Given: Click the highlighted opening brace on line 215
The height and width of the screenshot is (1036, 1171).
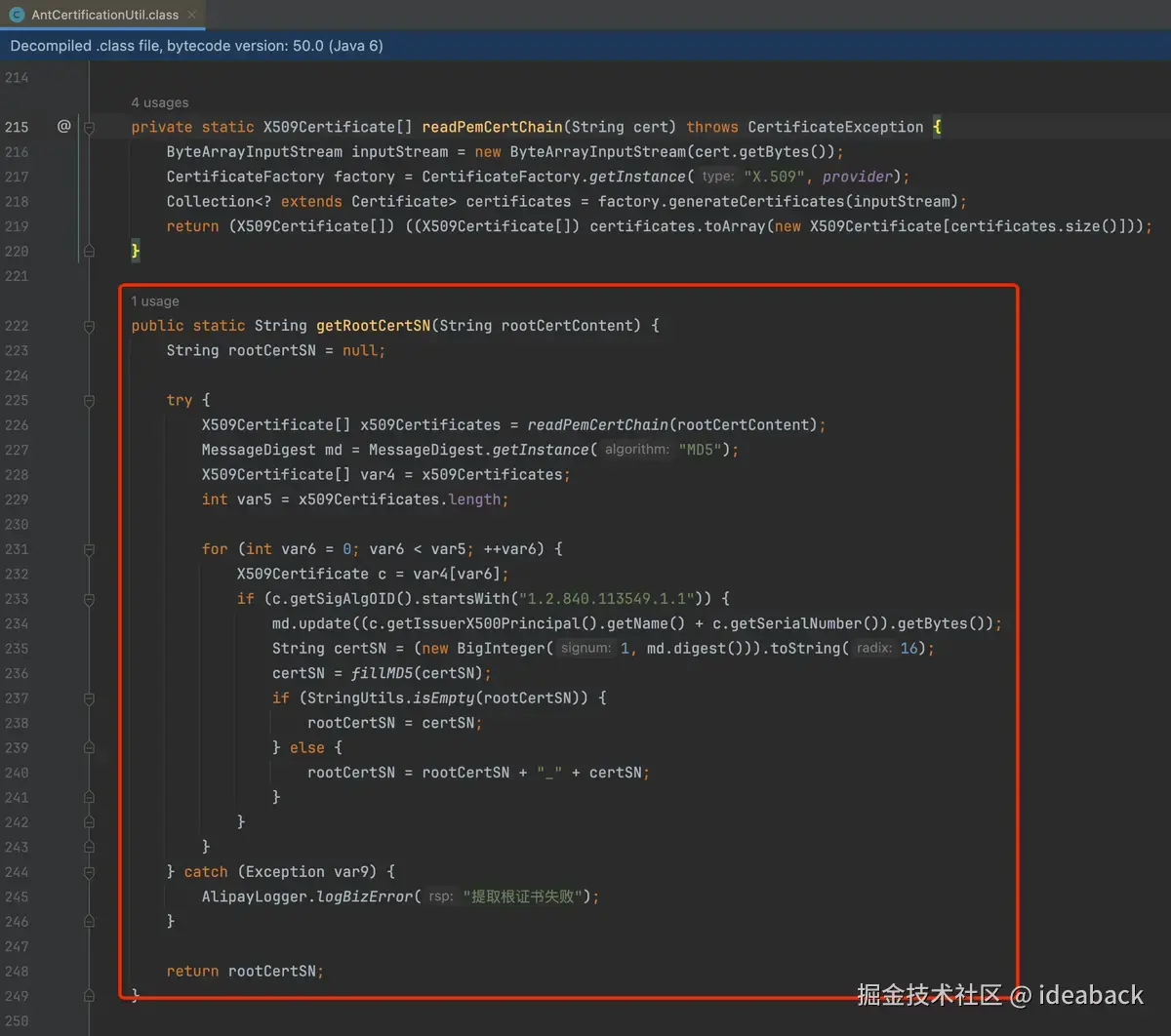Looking at the screenshot, I should click(937, 127).
